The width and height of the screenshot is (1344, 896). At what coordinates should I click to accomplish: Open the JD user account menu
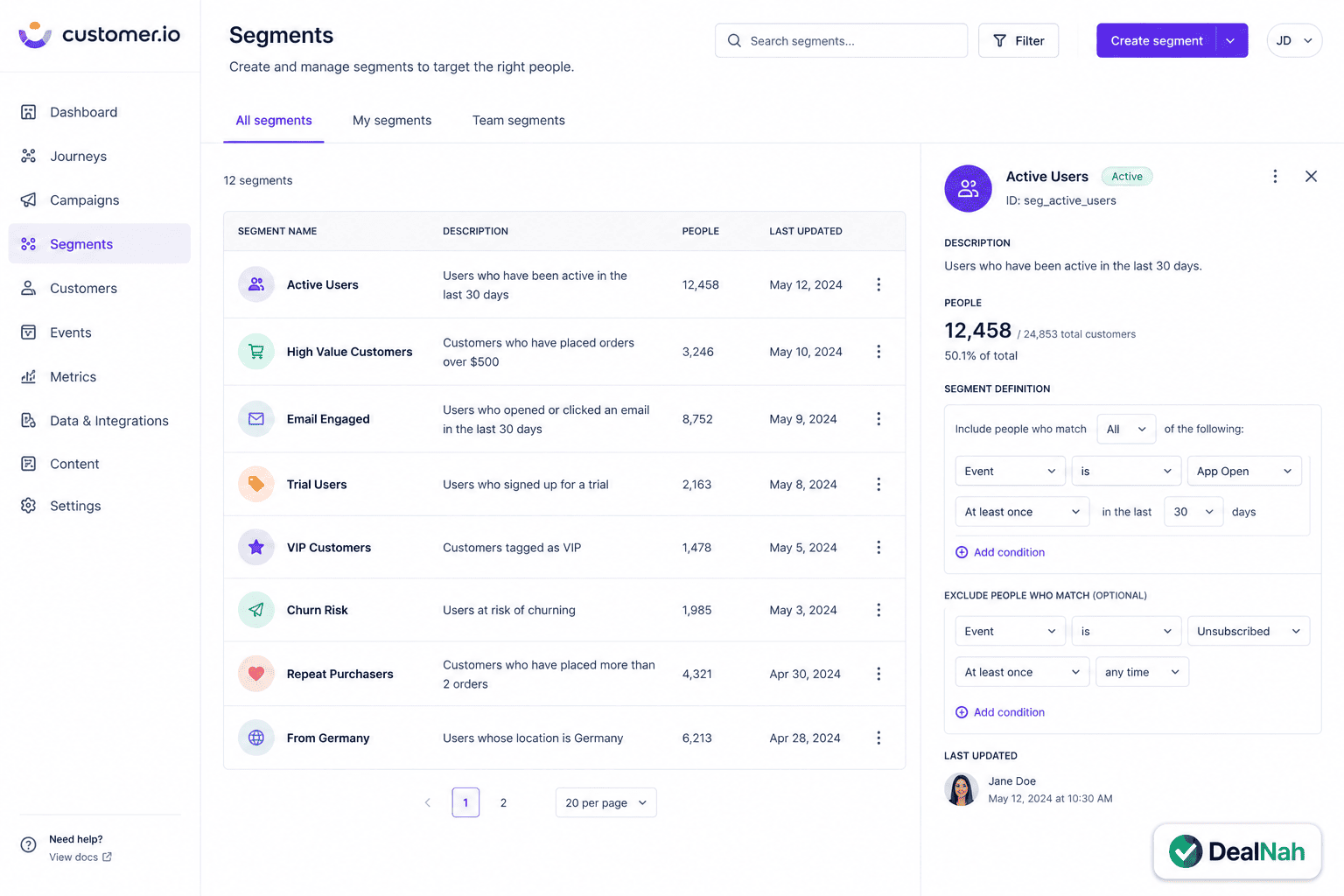1294,40
